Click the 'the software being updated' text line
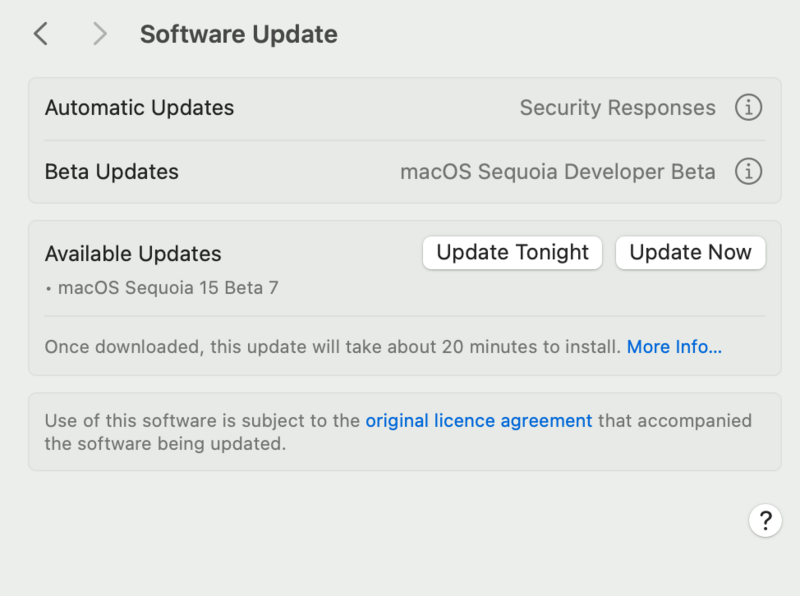This screenshot has height=596, width=800. [x=165, y=444]
